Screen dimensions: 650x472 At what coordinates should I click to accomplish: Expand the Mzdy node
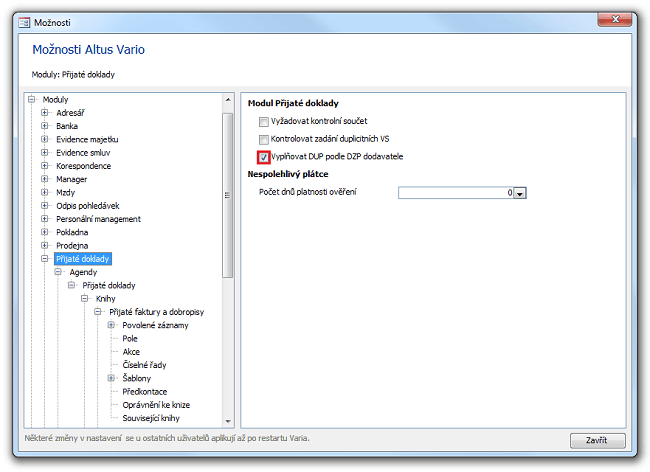pos(44,192)
